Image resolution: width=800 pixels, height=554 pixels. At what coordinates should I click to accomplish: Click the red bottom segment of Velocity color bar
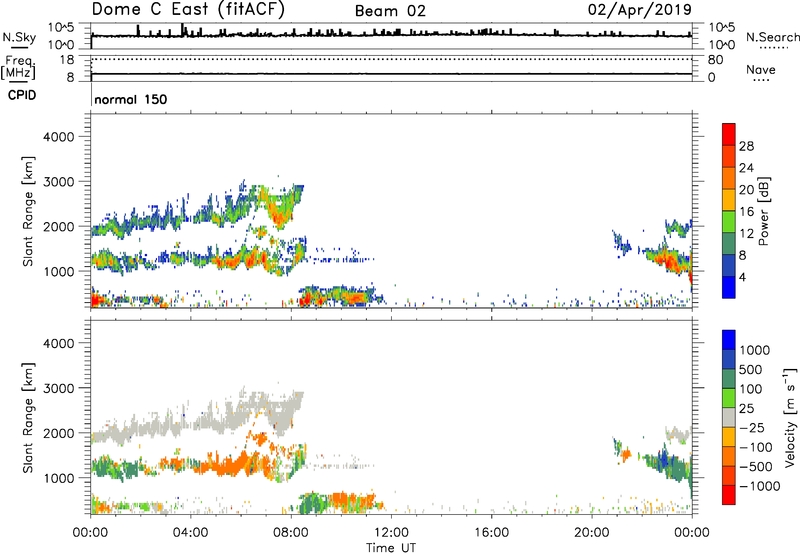(729, 495)
